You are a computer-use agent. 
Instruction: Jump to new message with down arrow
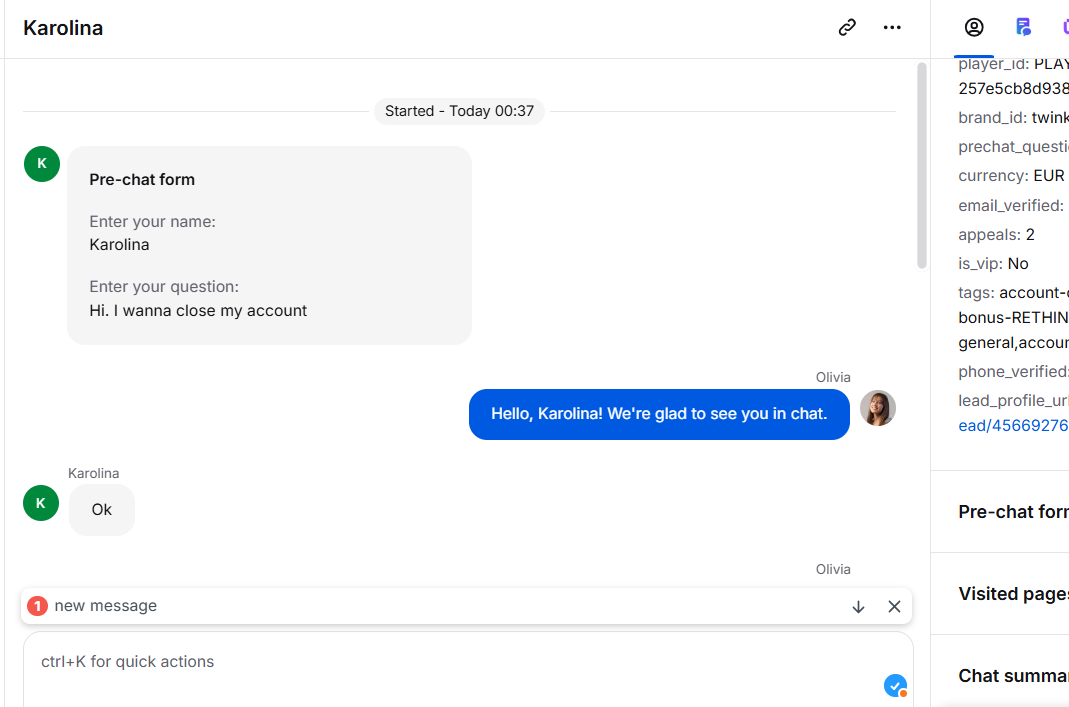click(858, 607)
